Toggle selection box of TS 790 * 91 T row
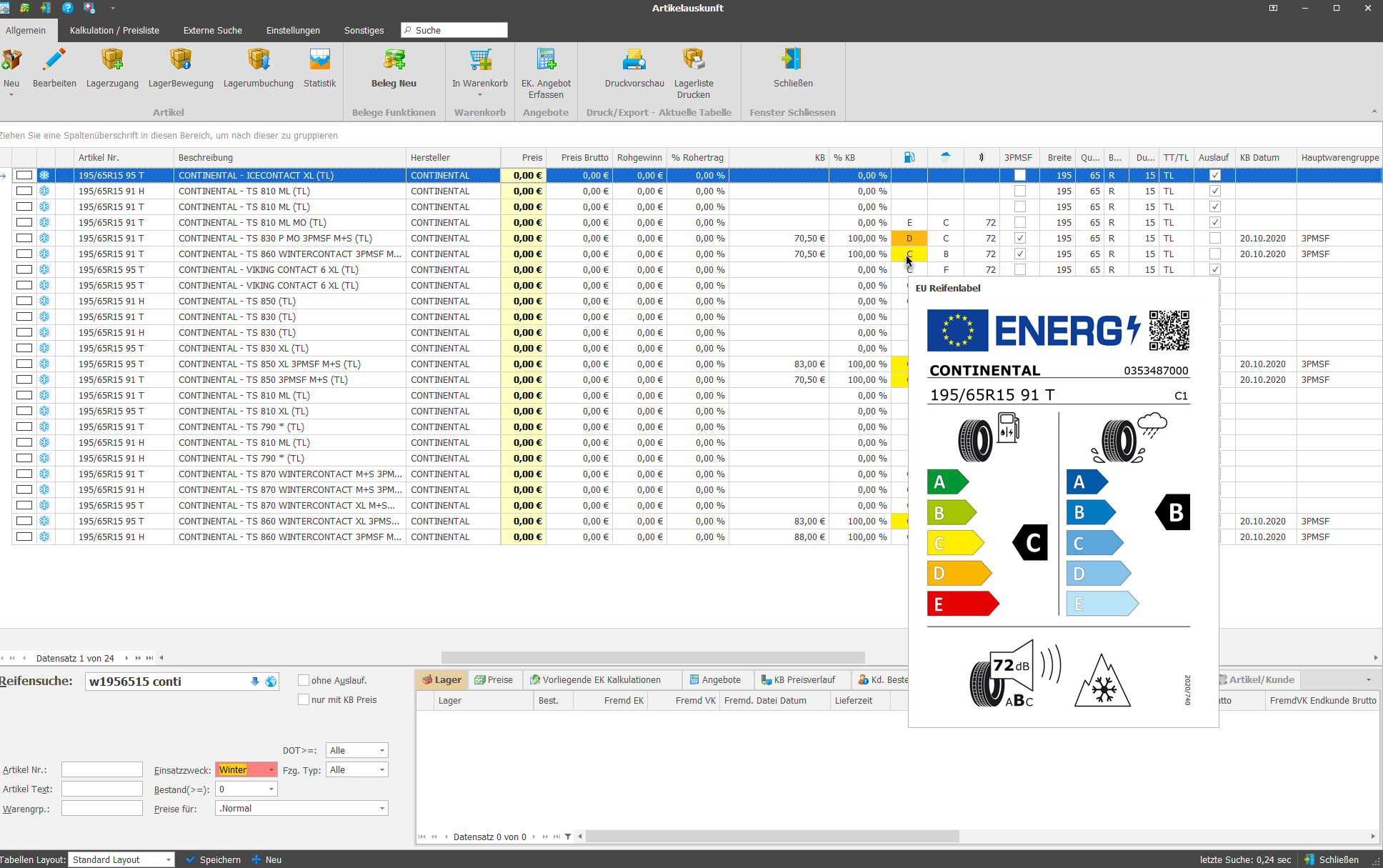The image size is (1383, 868). [x=24, y=426]
